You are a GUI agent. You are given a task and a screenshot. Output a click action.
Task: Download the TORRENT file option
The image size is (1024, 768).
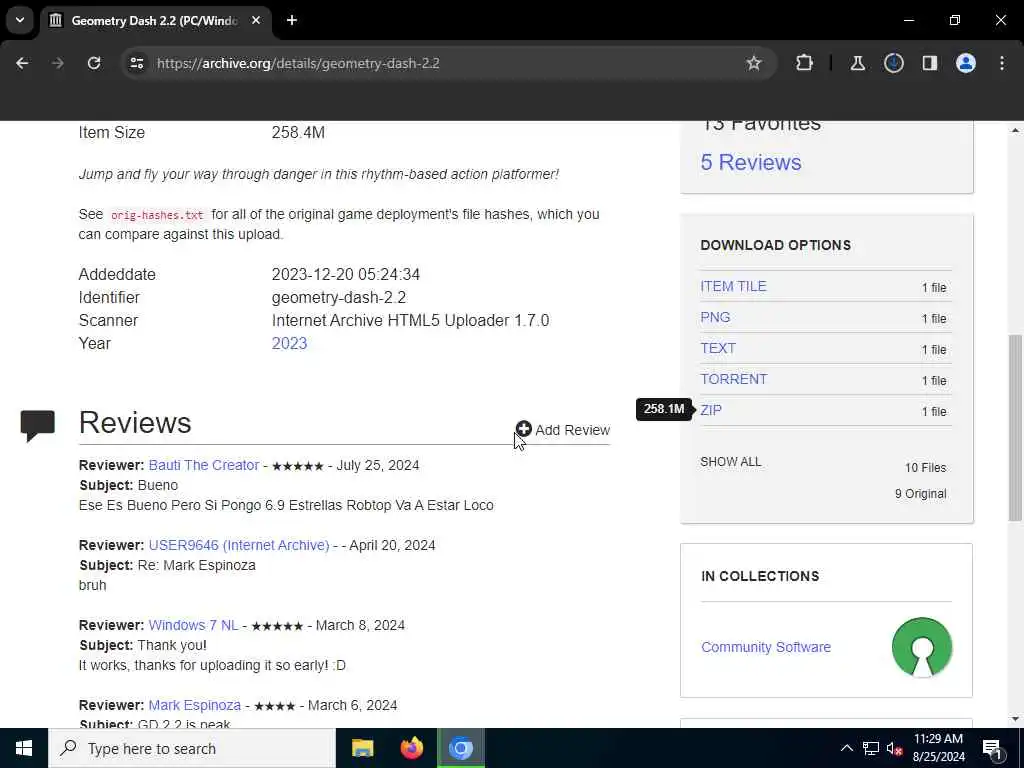coord(733,379)
